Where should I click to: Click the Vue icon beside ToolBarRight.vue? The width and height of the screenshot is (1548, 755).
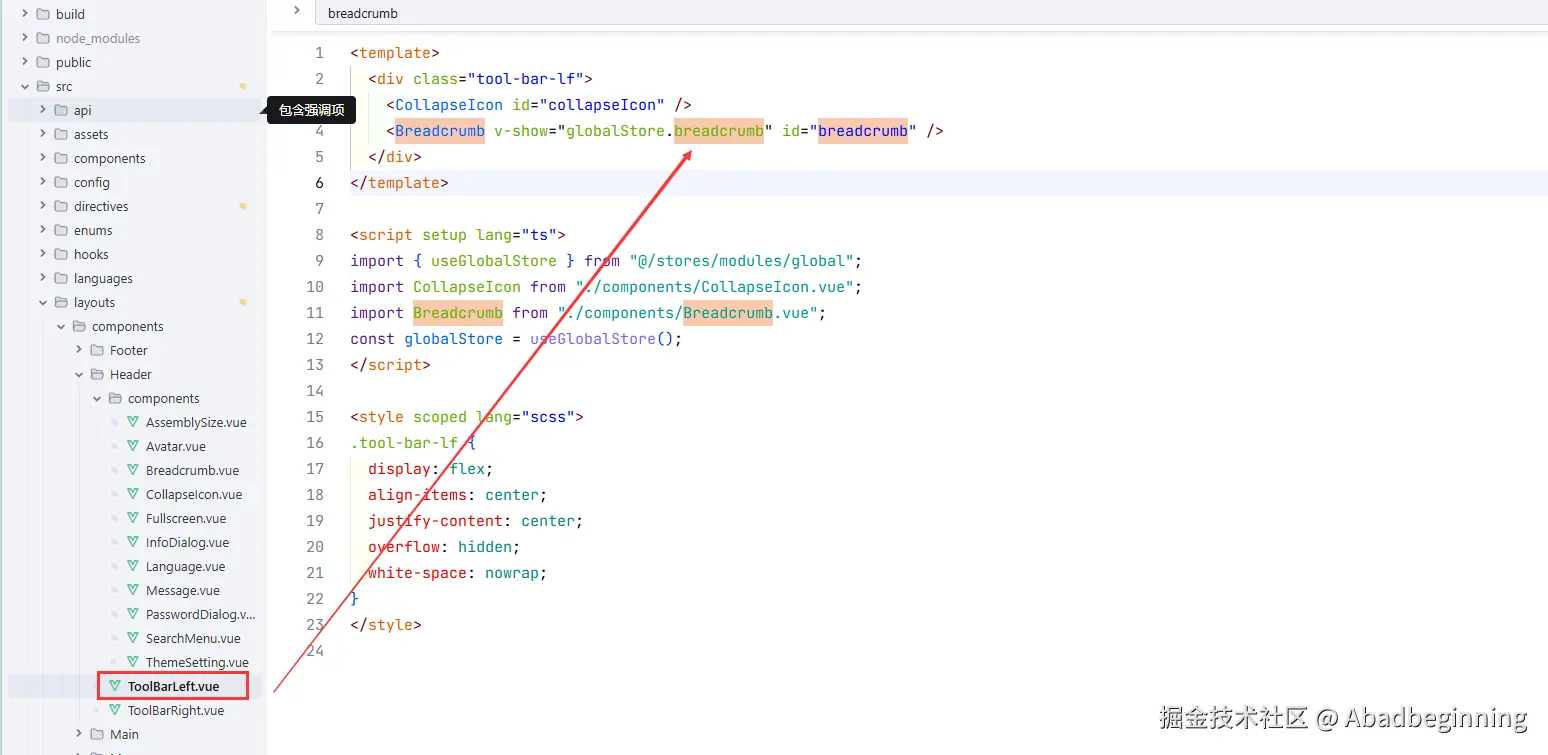pyautogui.click(x=115, y=710)
